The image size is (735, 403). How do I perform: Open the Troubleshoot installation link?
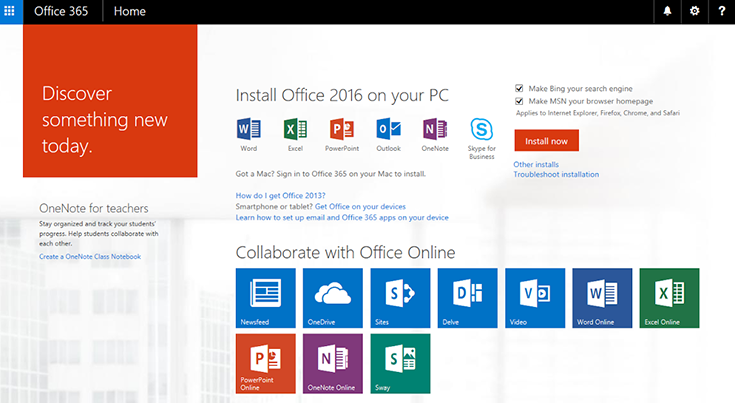click(x=556, y=174)
